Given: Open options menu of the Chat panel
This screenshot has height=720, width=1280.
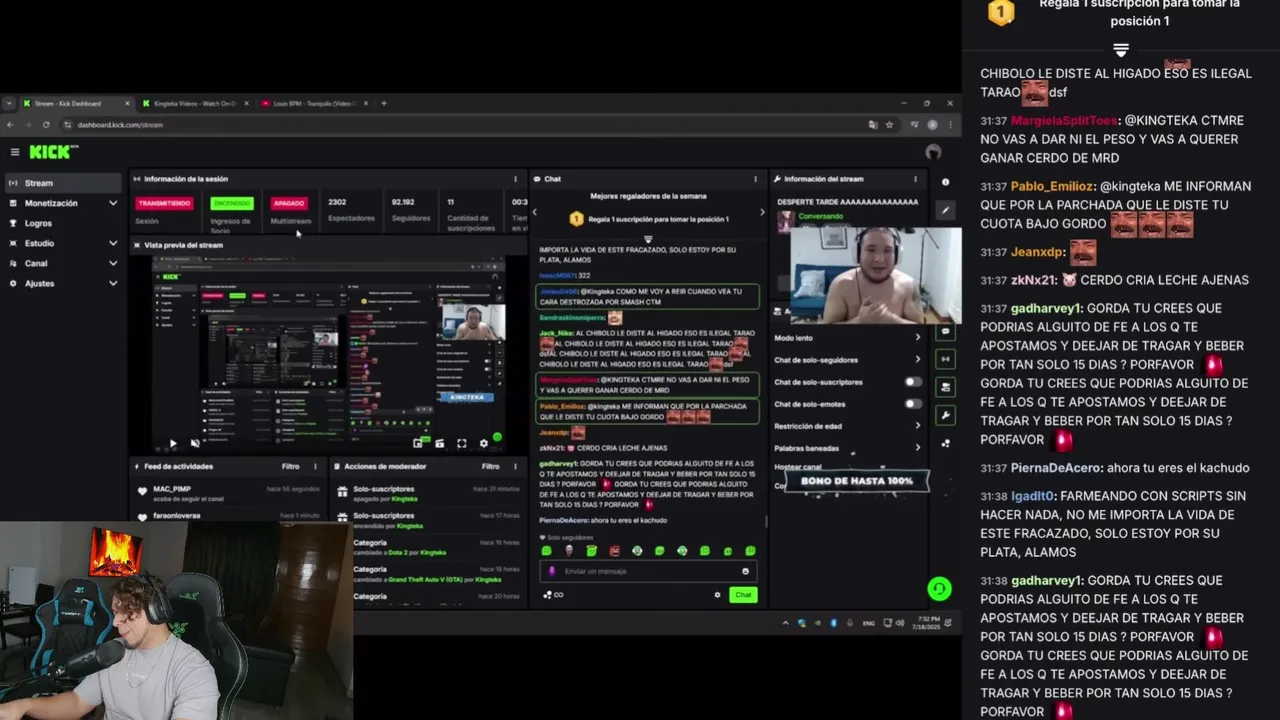Looking at the screenshot, I should [755, 179].
